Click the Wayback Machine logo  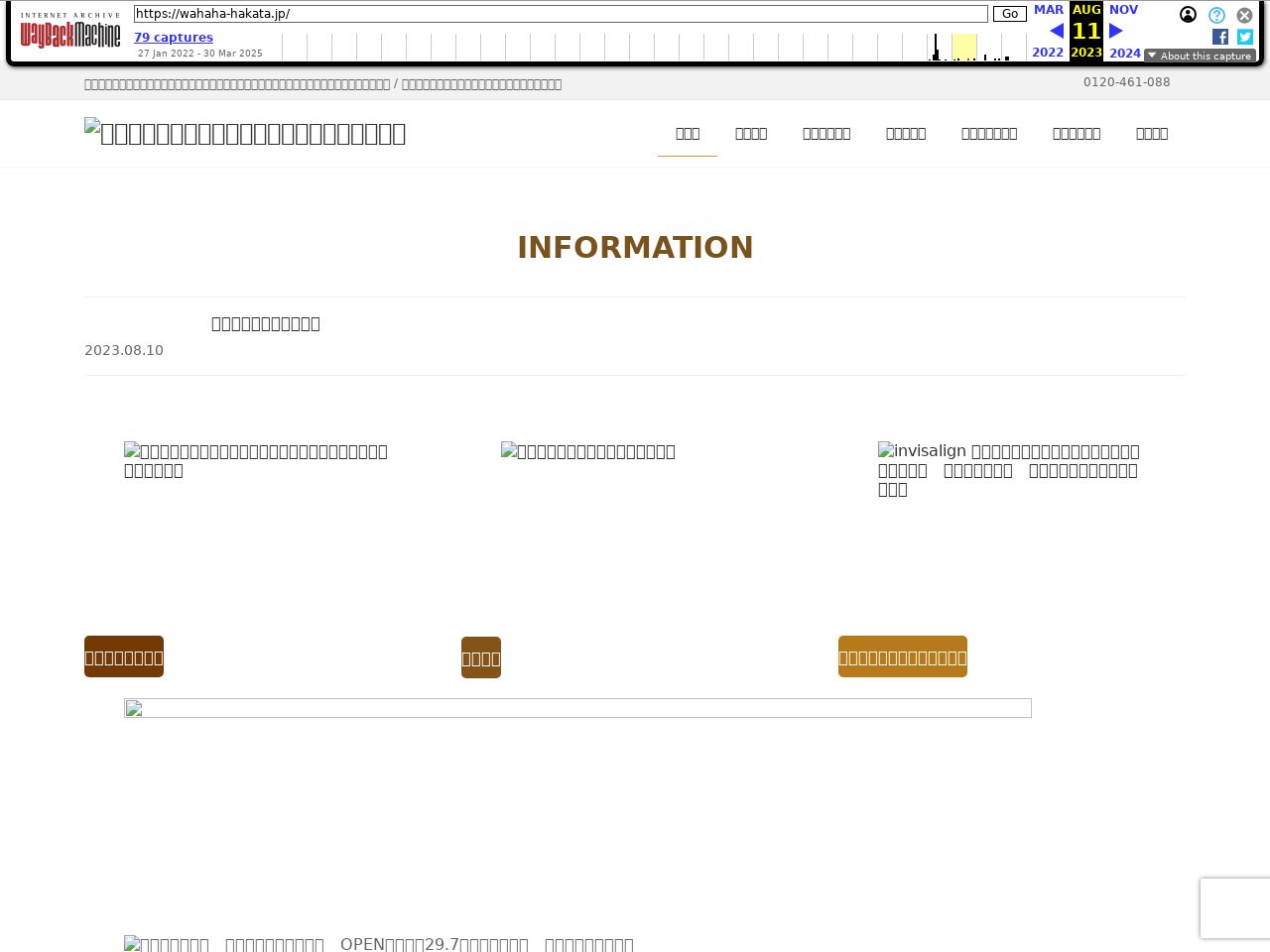click(70, 32)
